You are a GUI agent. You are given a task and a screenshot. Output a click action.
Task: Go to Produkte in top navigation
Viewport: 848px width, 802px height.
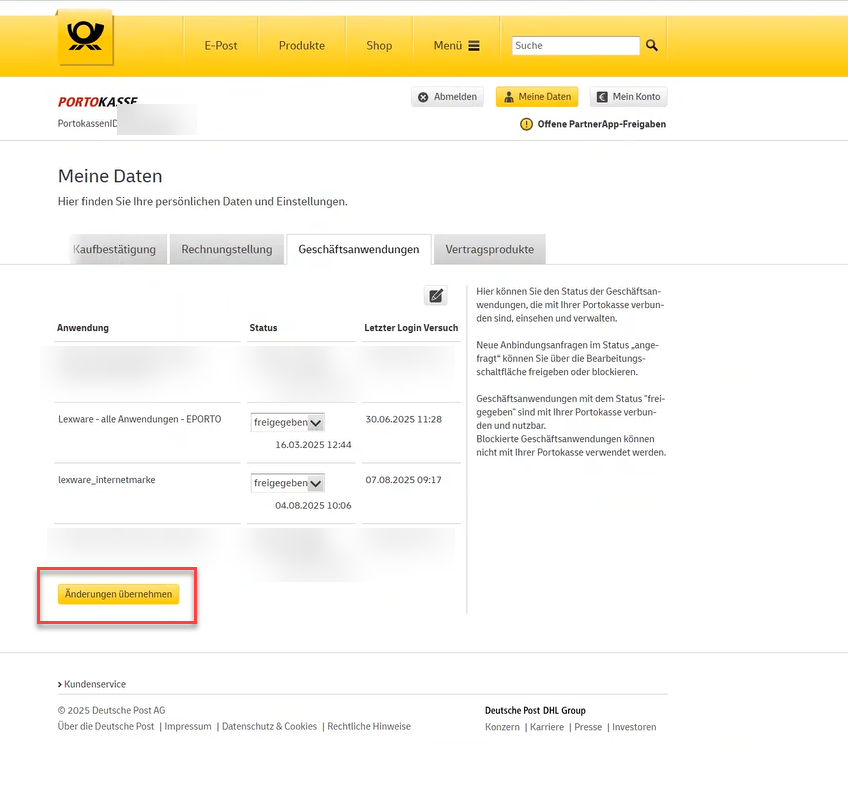coord(301,46)
